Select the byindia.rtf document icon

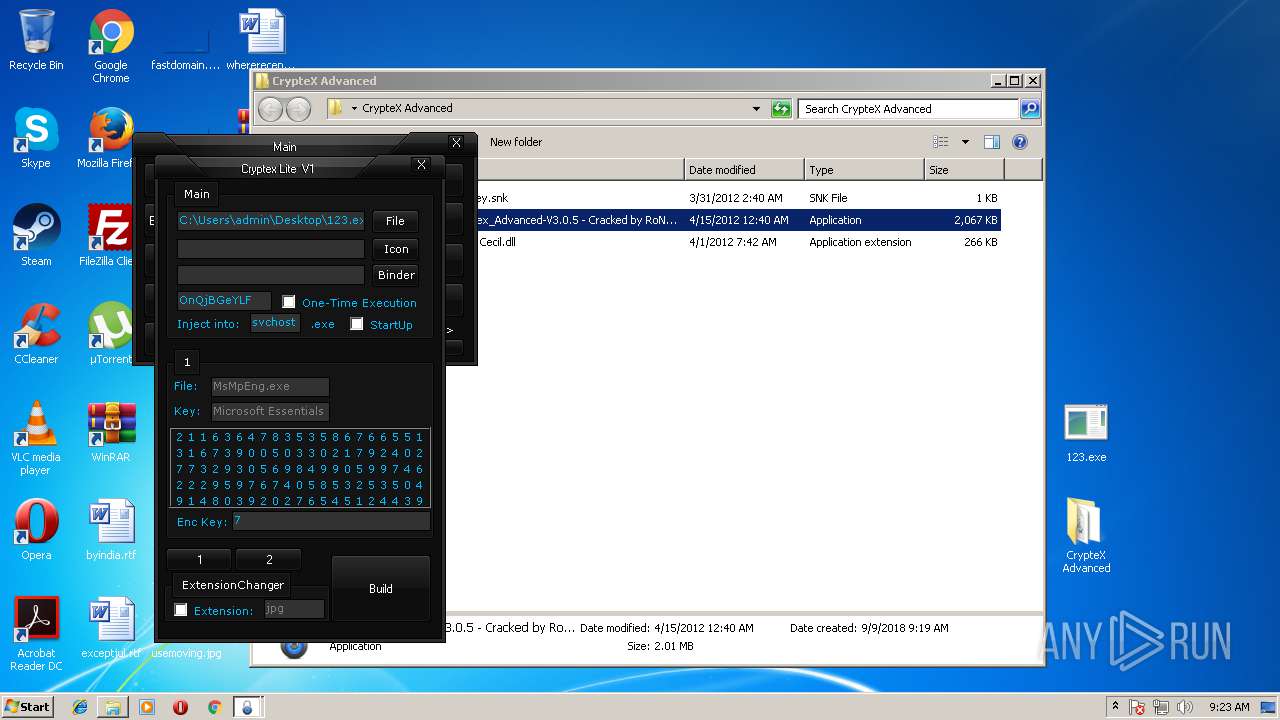click(111, 530)
